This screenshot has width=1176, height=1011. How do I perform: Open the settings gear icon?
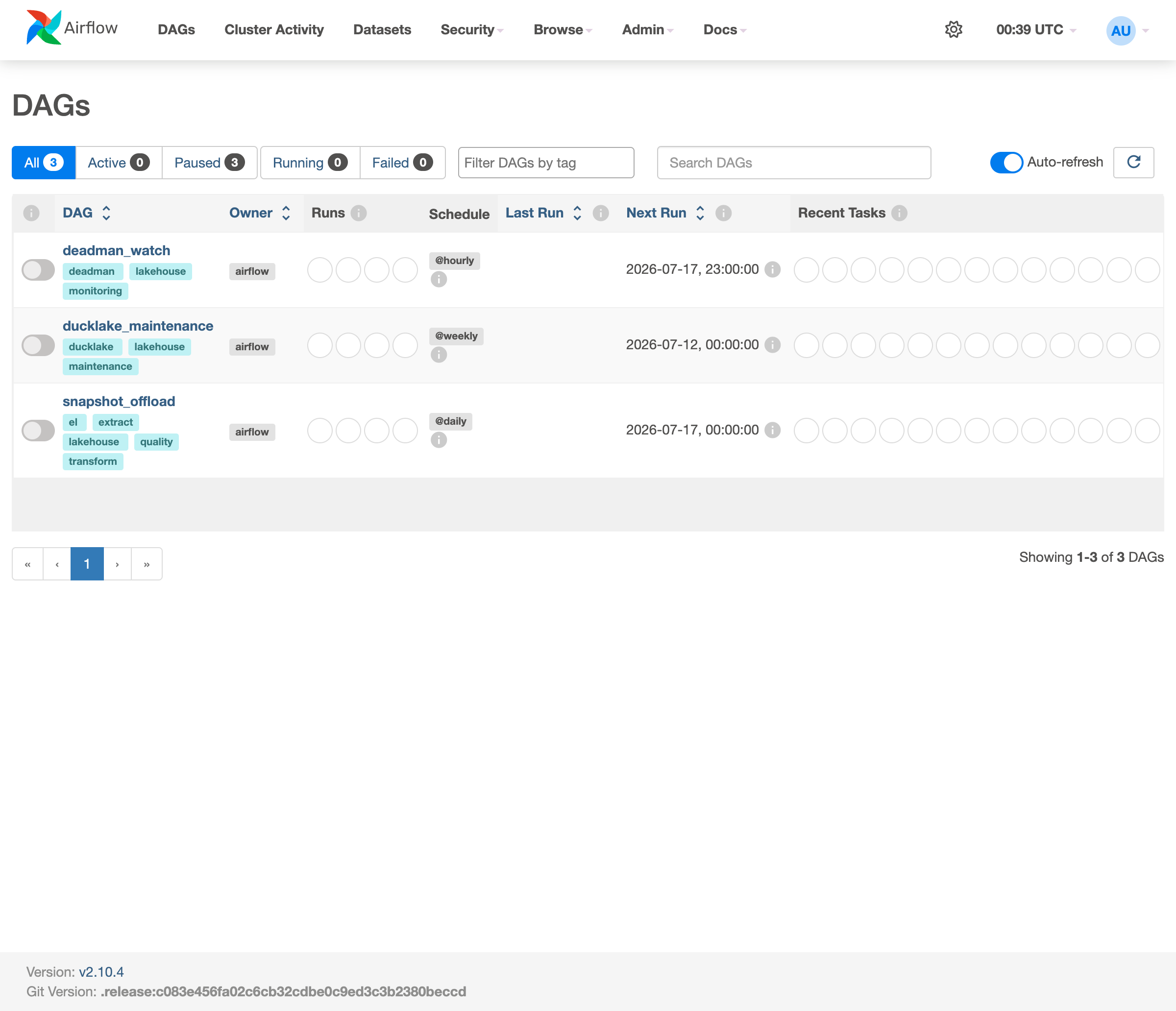954,29
